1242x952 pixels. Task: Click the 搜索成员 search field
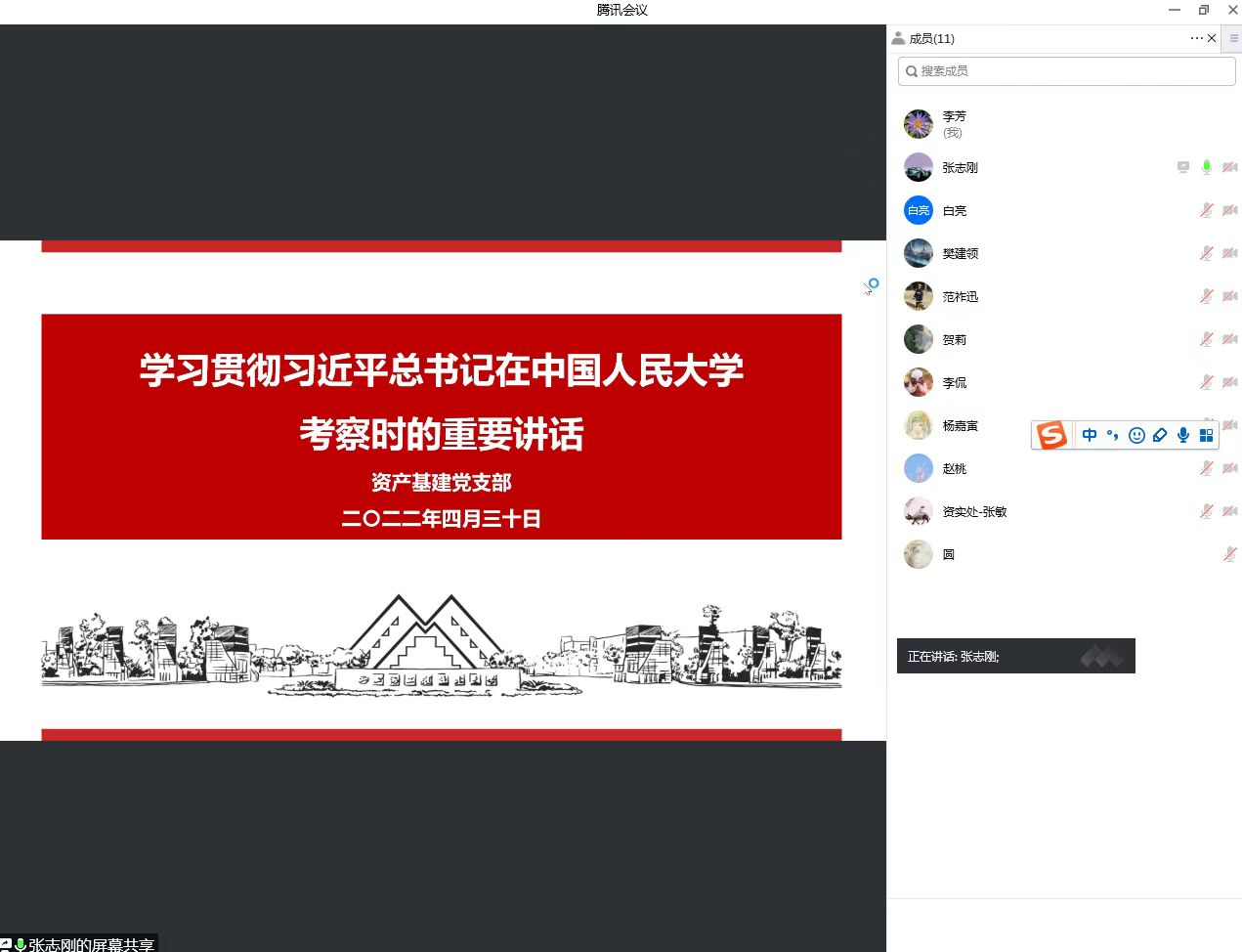tap(1066, 71)
